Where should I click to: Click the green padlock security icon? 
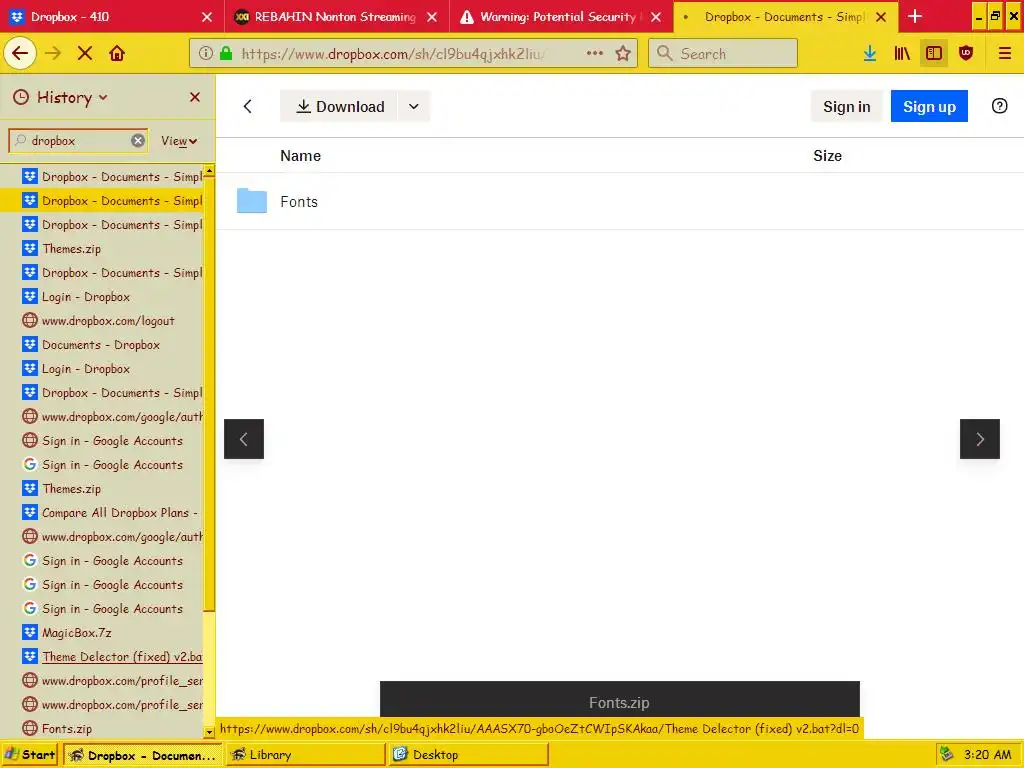tap(226, 54)
